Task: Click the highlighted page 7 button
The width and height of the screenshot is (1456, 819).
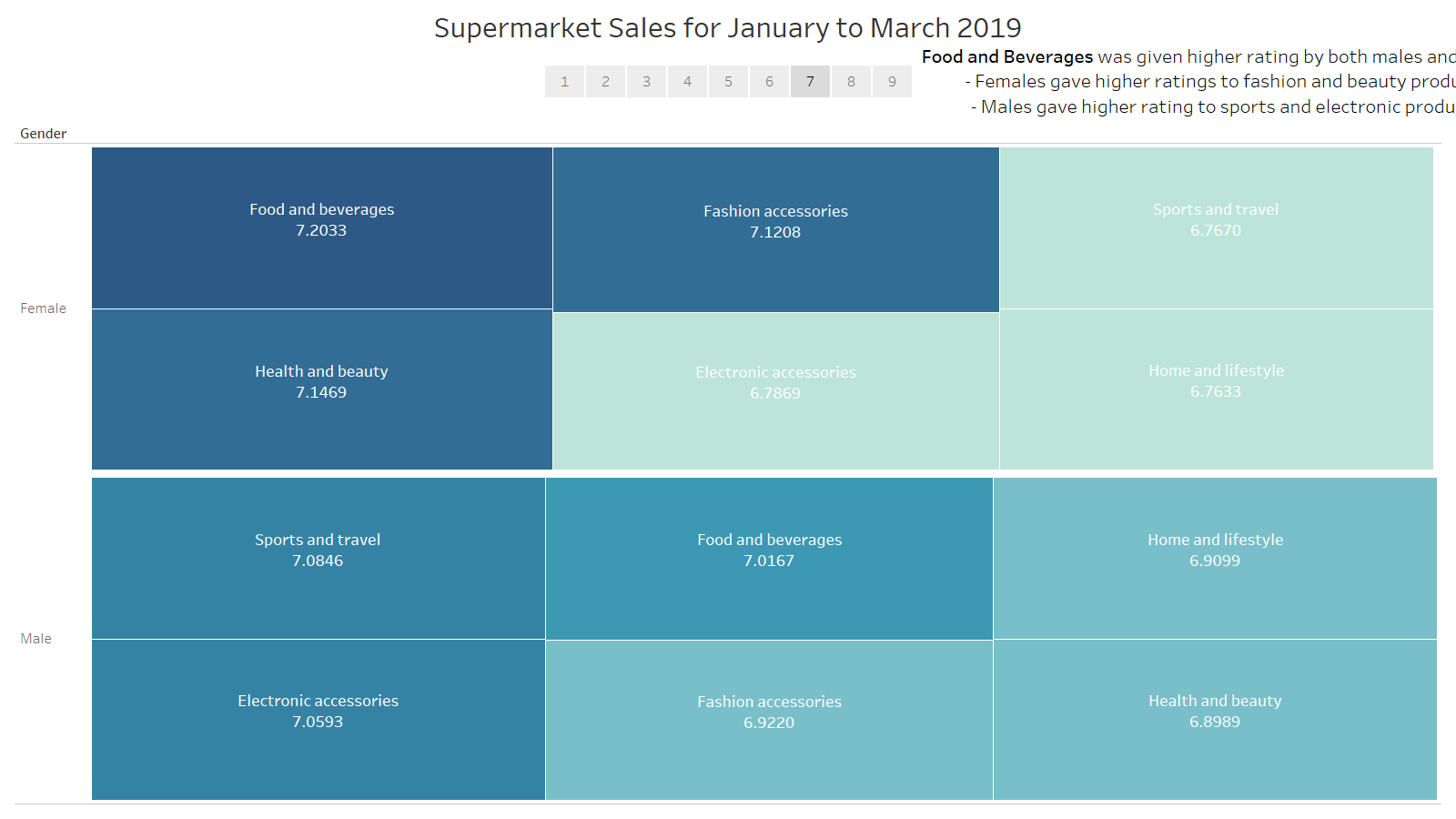Action: [x=810, y=81]
